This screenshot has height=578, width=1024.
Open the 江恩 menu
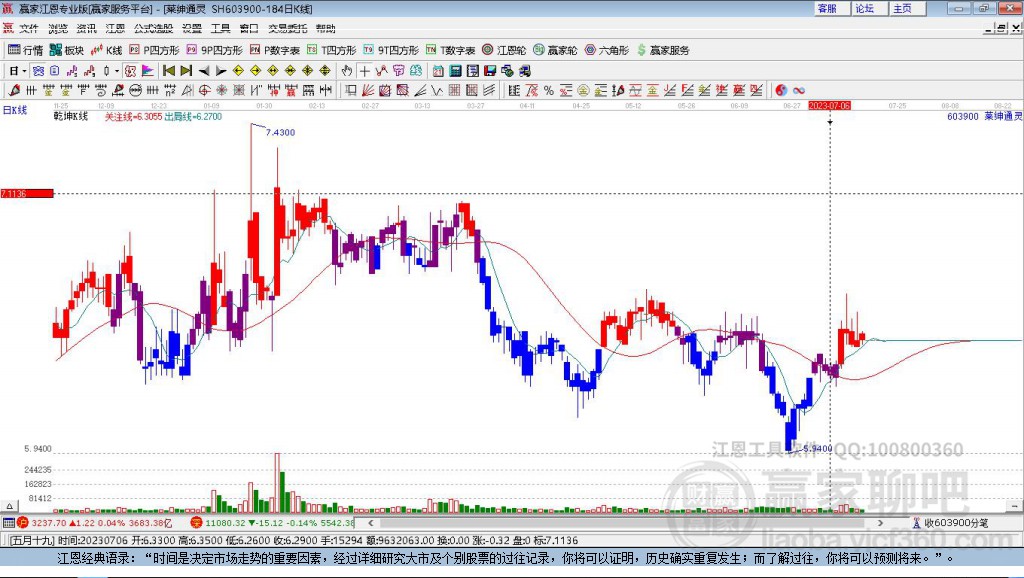[115, 28]
